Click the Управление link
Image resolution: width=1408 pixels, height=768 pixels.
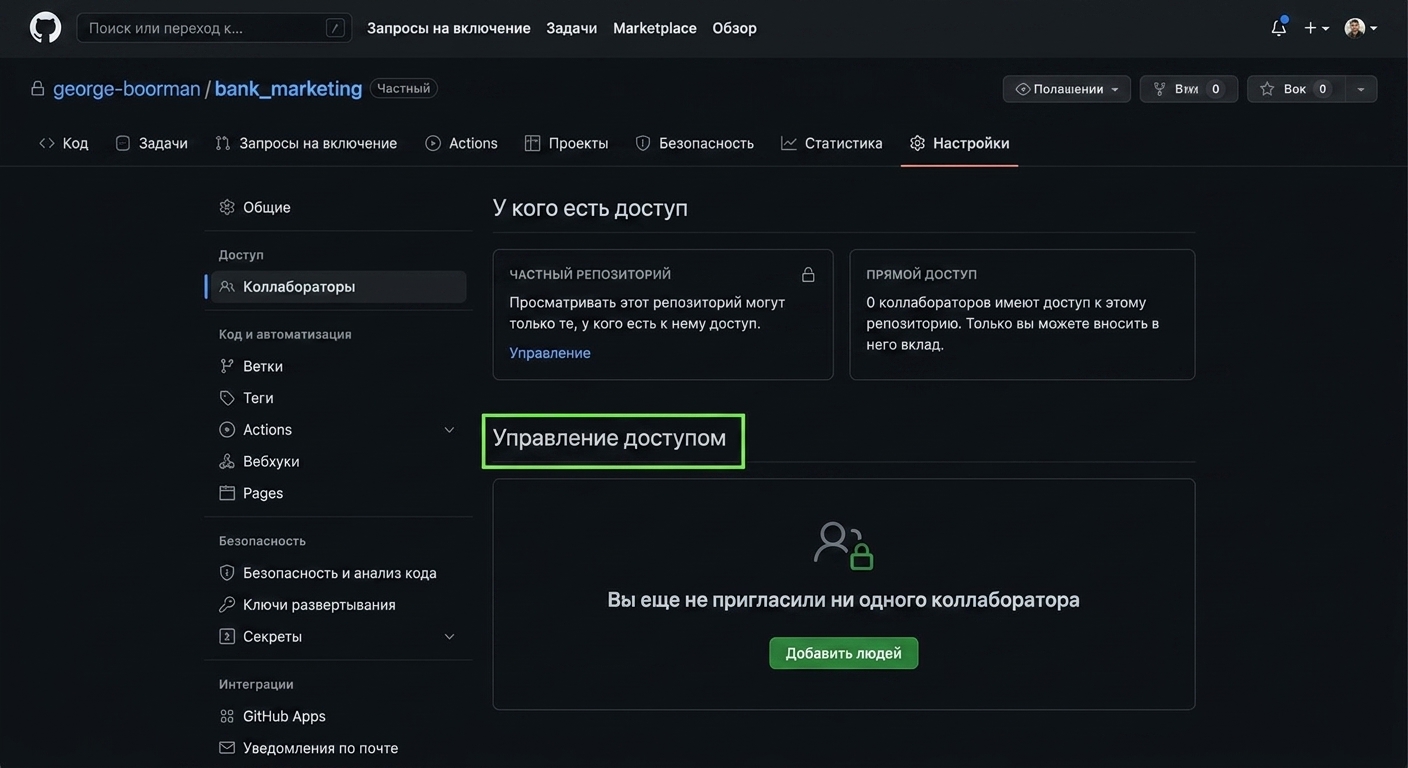pos(550,353)
